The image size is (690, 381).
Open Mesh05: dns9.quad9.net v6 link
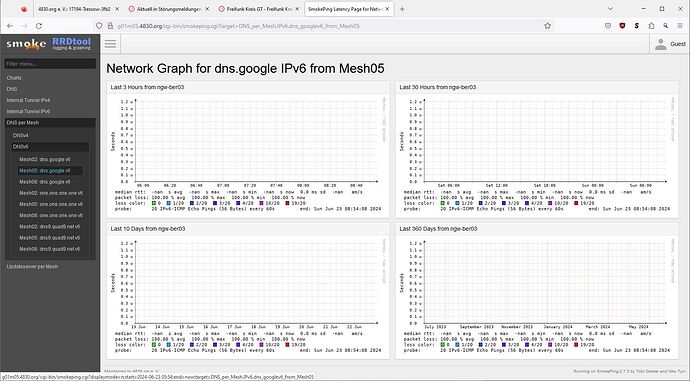49,238
